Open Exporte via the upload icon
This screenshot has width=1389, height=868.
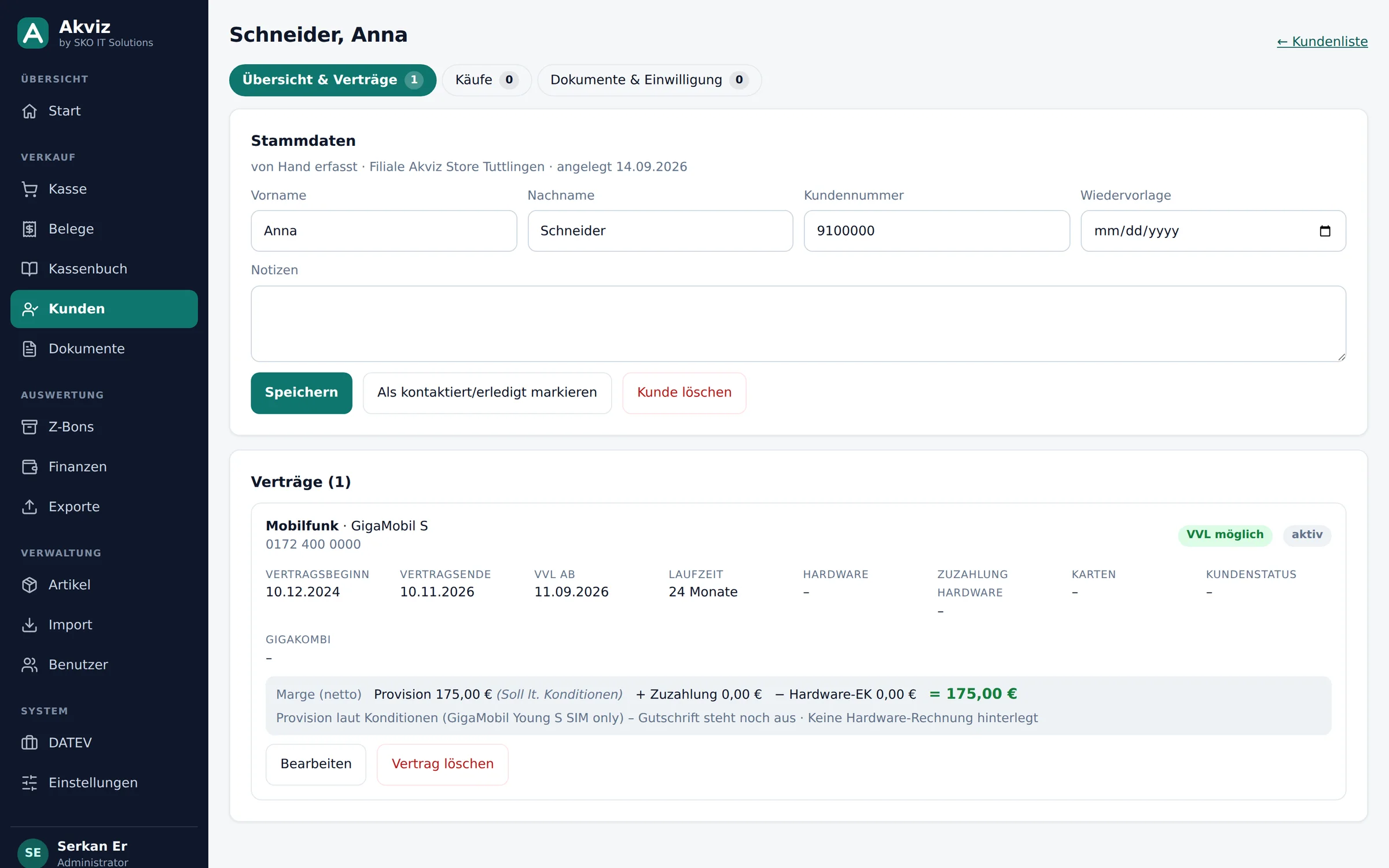pos(30,506)
